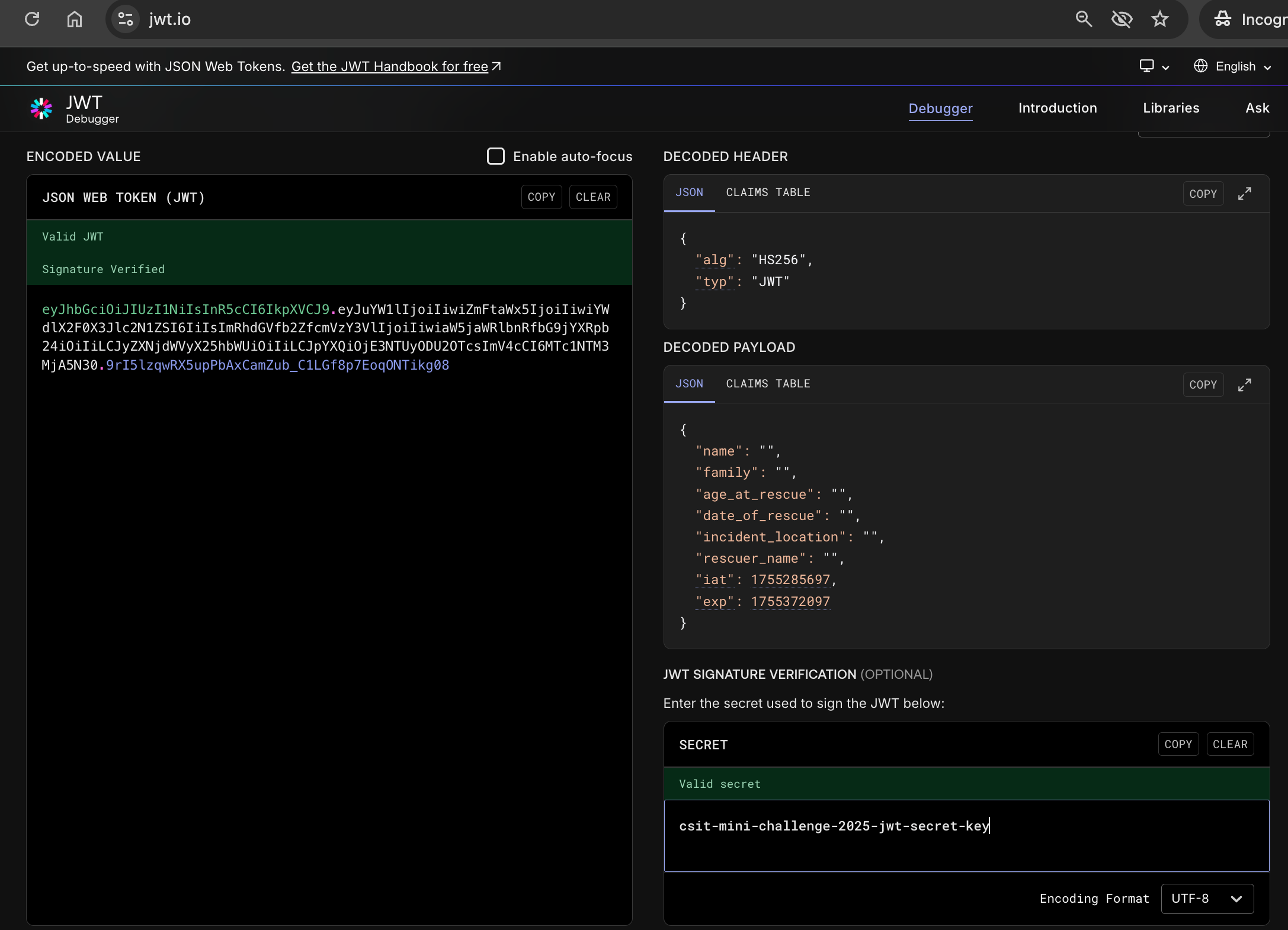The width and height of the screenshot is (1288, 930).
Task: Click the iat value 1755285697
Action: click(x=790, y=580)
